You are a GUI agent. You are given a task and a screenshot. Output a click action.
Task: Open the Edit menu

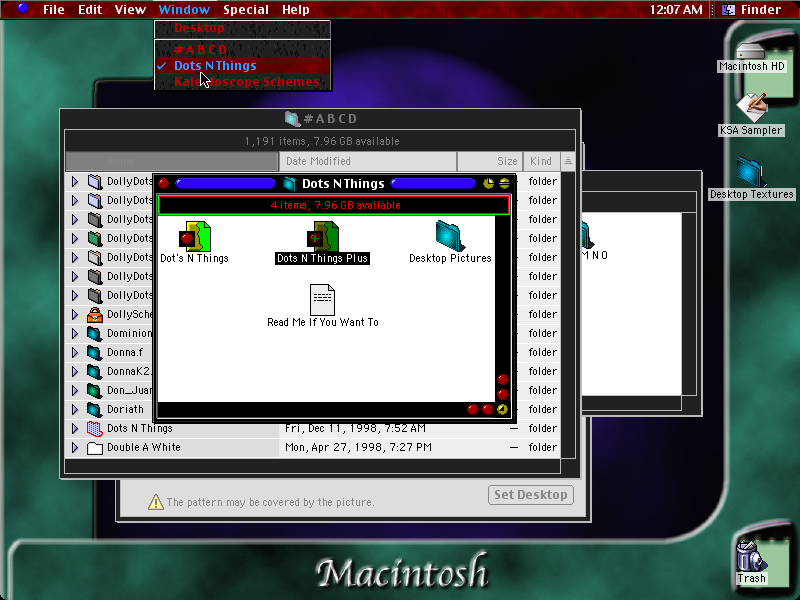pyautogui.click(x=90, y=10)
